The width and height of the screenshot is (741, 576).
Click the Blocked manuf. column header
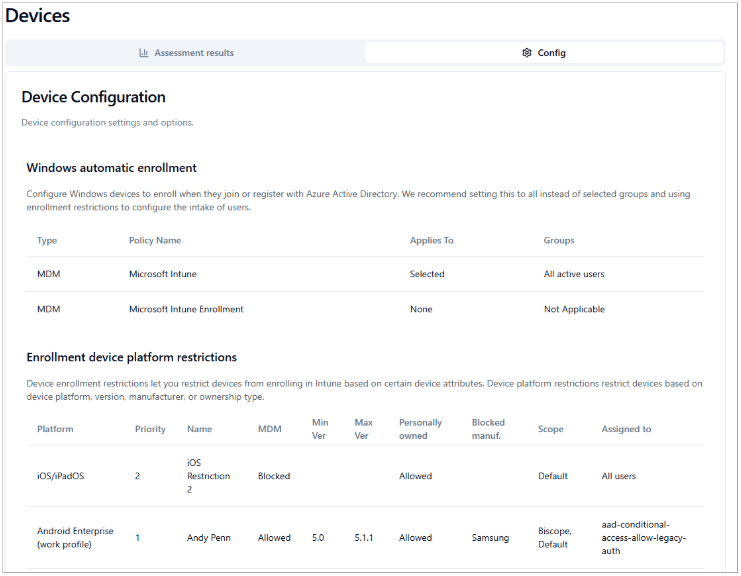[488, 429]
